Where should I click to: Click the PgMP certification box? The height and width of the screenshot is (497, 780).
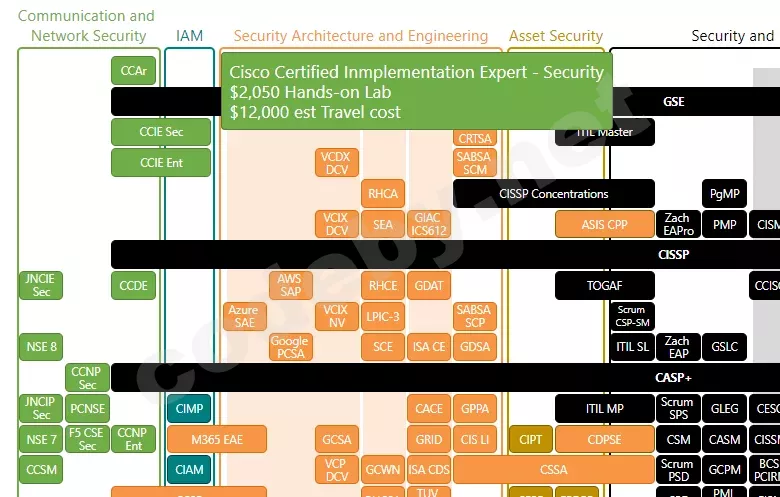[724, 194]
